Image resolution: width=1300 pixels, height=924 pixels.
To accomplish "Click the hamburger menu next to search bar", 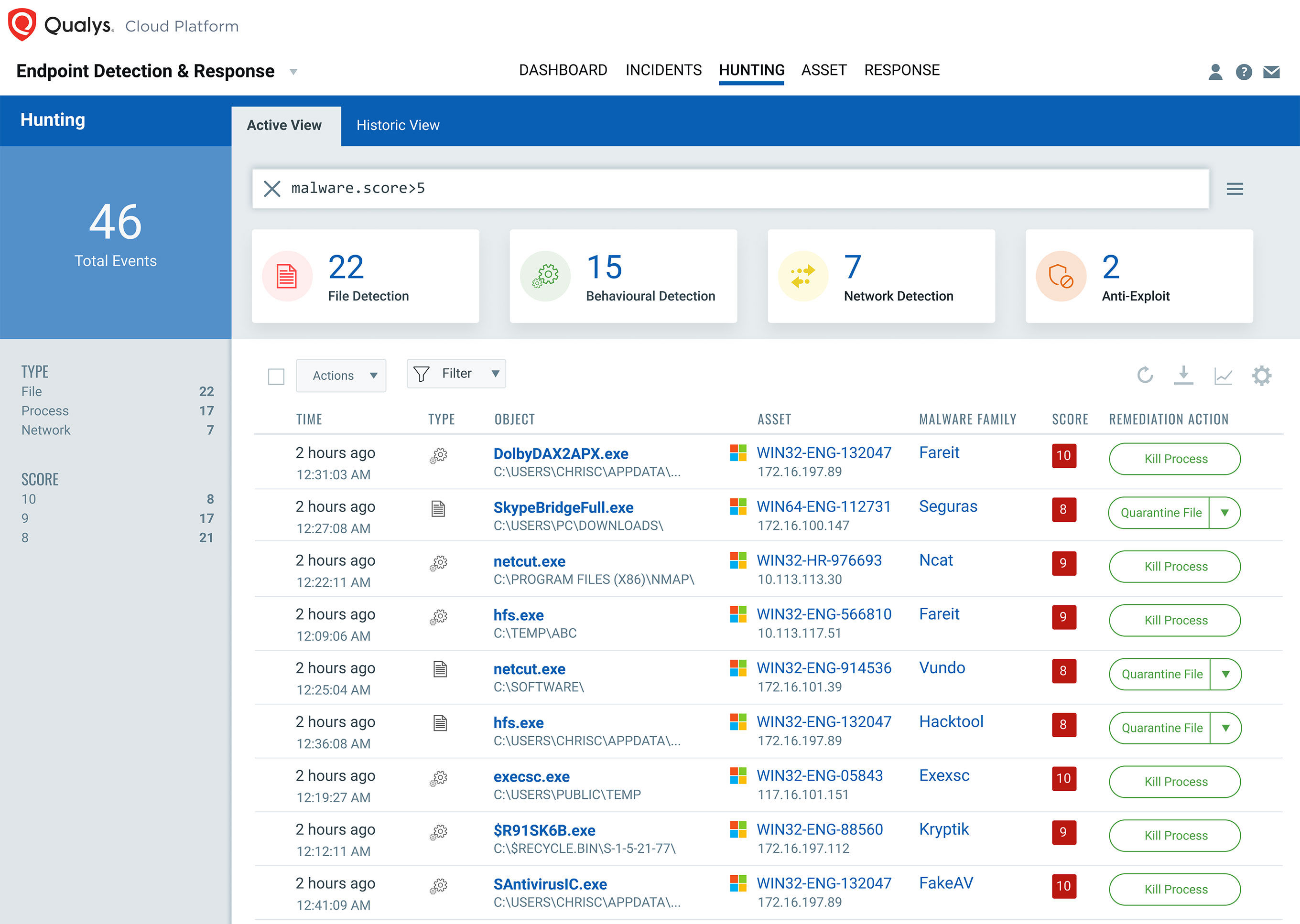I will 1234,189.
